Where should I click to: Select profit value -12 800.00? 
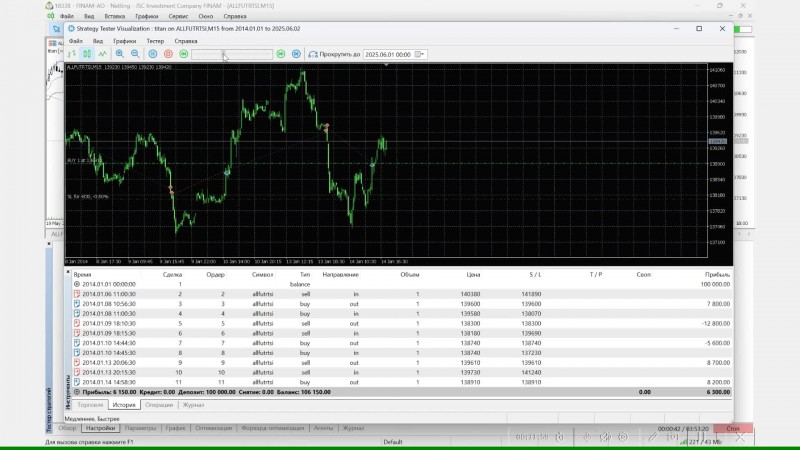pos(717,323)
